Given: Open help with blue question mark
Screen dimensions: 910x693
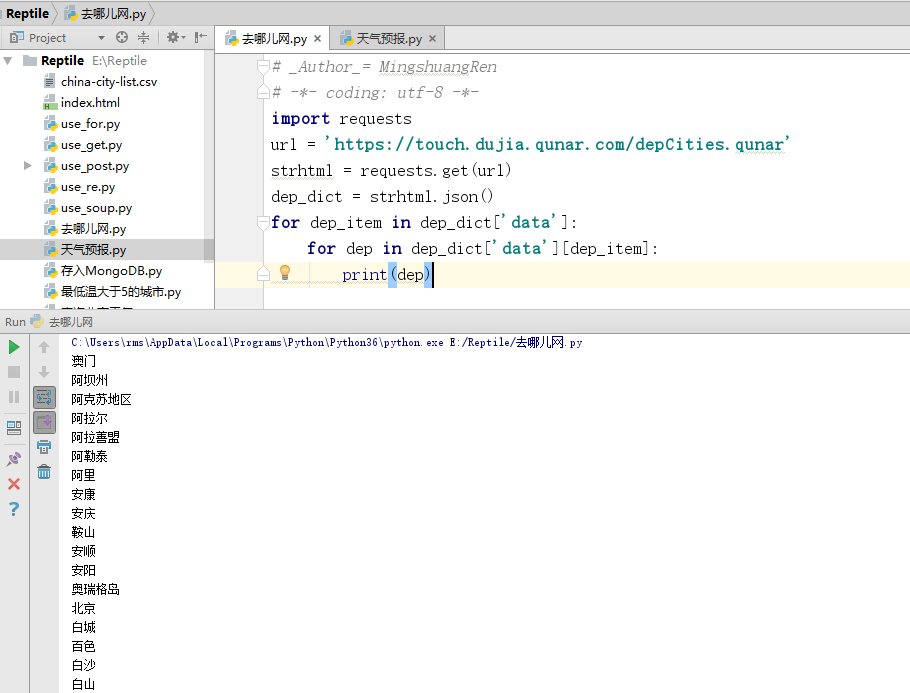Looking at the screenshot, I should point(14,509).
